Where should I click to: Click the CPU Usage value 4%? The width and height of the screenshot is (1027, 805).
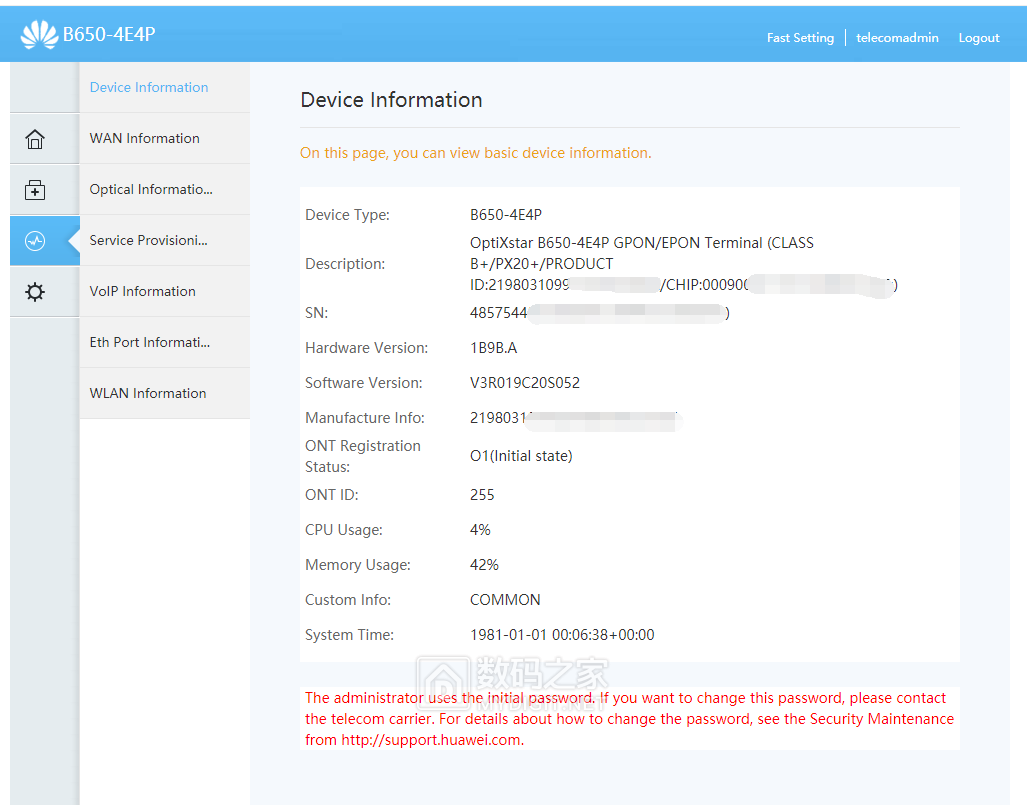tap(480, 529)
